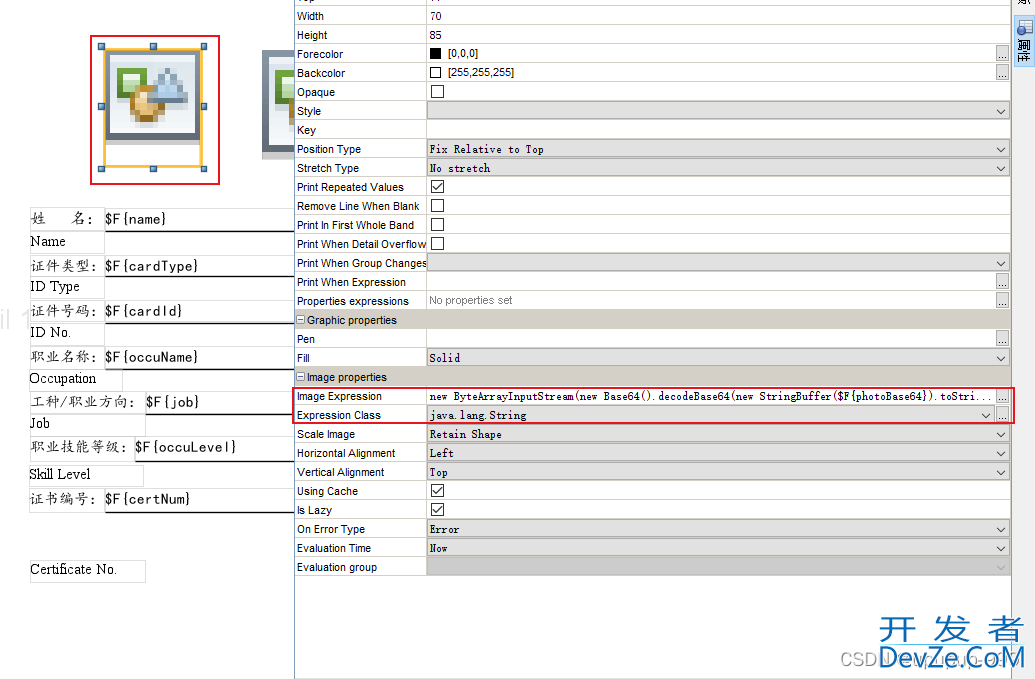Open Expression Class ellipsis button
Image resolution: width=1035 pixels, height=679 pixels.
[1002, 415]
